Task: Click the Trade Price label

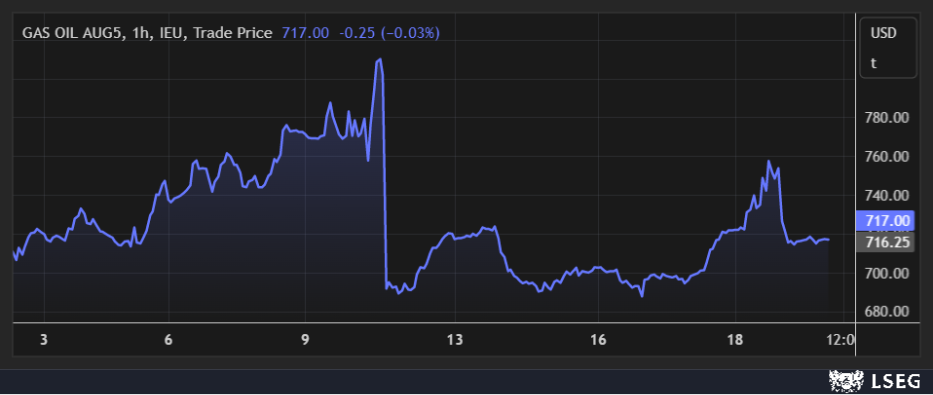Action: pos(233,33)
